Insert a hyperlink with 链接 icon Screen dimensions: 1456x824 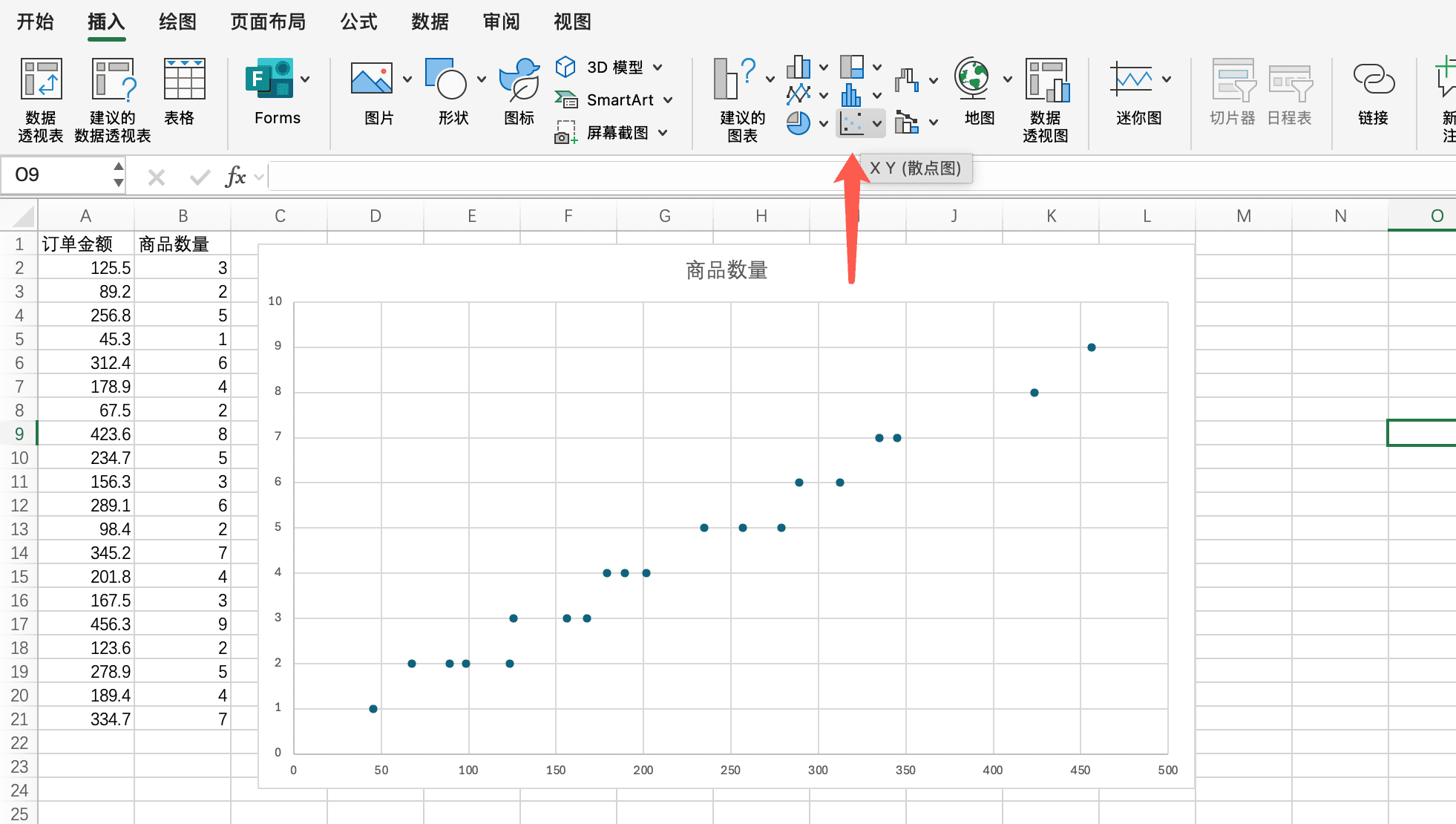click(1373, 80)
